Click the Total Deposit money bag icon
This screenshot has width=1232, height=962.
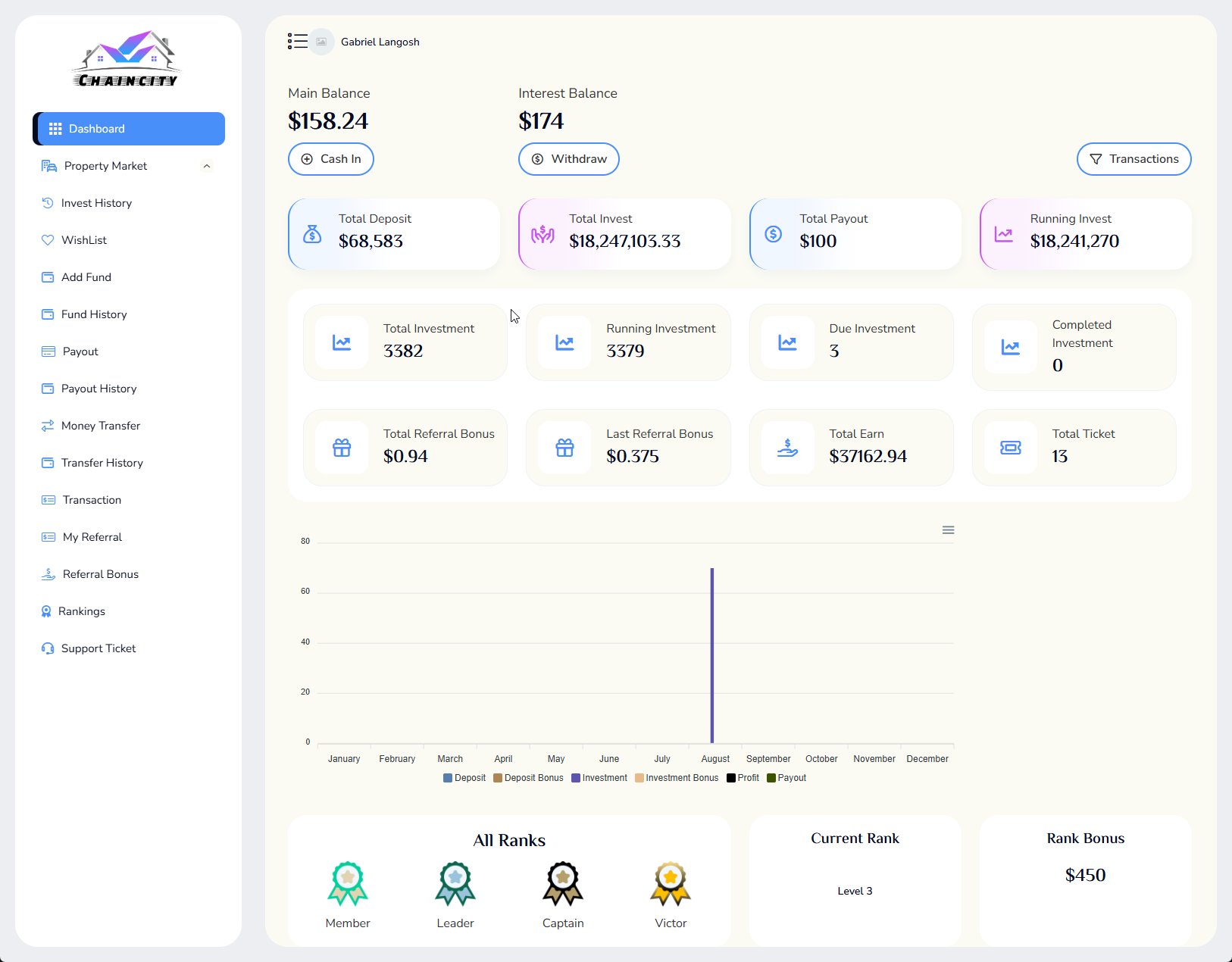click(312, 234)
